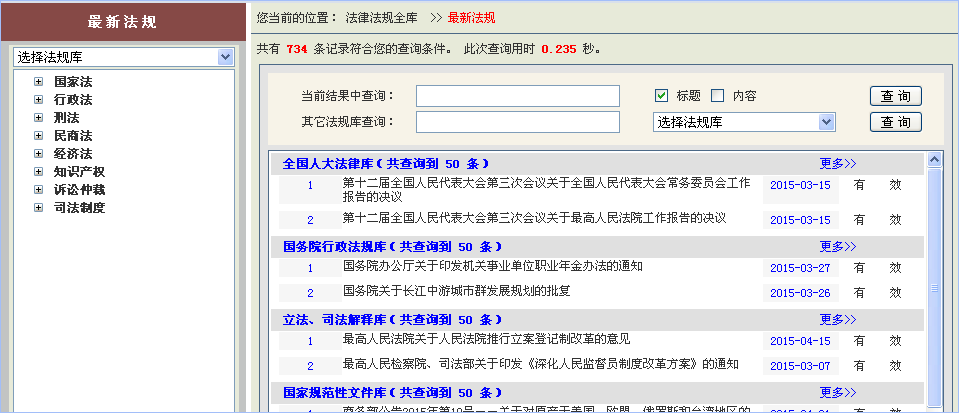Image resolution: width=959 pixels, height=413 pixels.
Task: Open 国务院行政法规库 section heading
Action: point(393,247)
